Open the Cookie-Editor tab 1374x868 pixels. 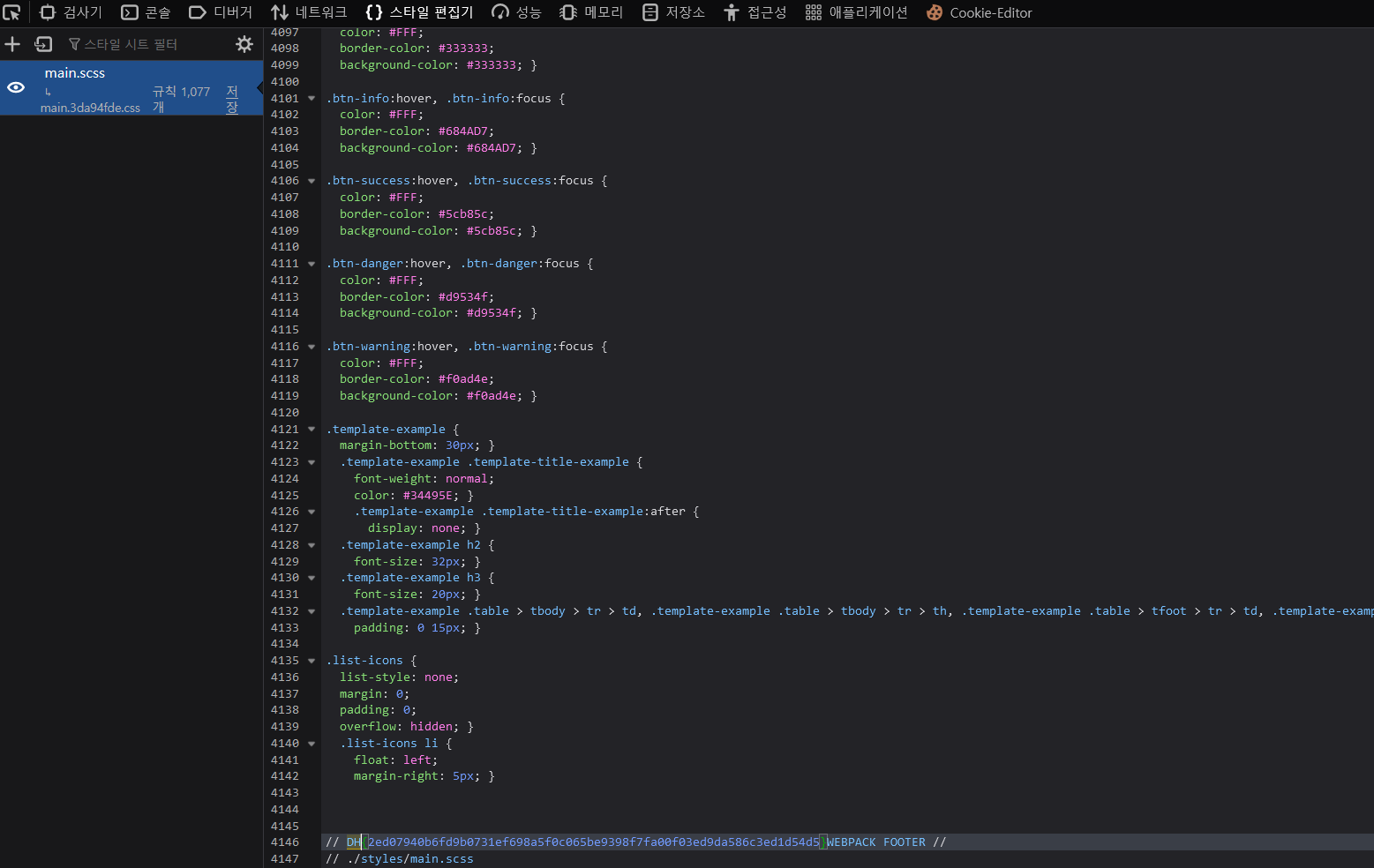point(979,12)
